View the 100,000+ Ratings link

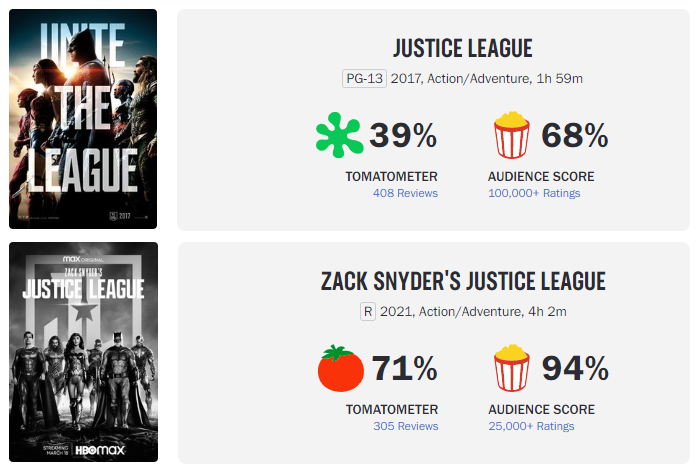coord(534,193)
